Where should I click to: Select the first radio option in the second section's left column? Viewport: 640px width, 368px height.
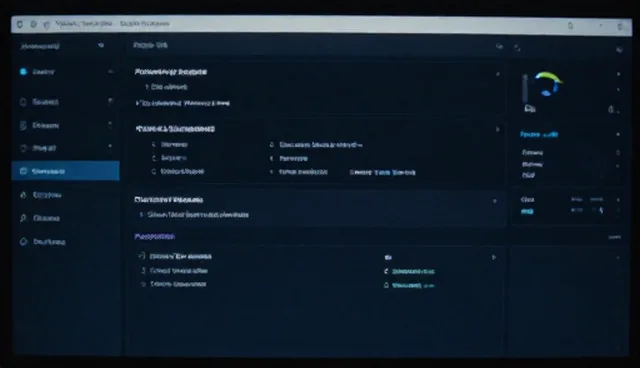click(154, 144)
